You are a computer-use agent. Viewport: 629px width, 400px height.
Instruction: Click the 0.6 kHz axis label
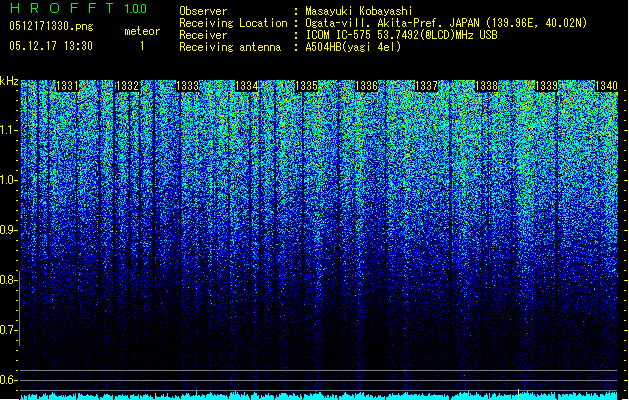click(x=9, y=380)
